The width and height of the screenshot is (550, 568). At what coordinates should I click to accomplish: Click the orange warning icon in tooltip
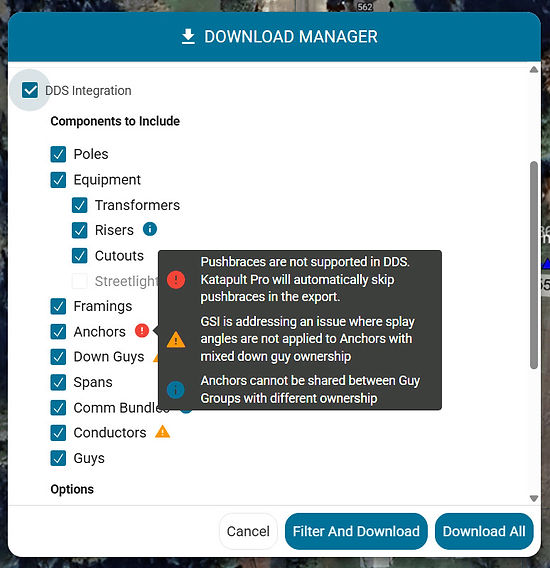[176, 339]
